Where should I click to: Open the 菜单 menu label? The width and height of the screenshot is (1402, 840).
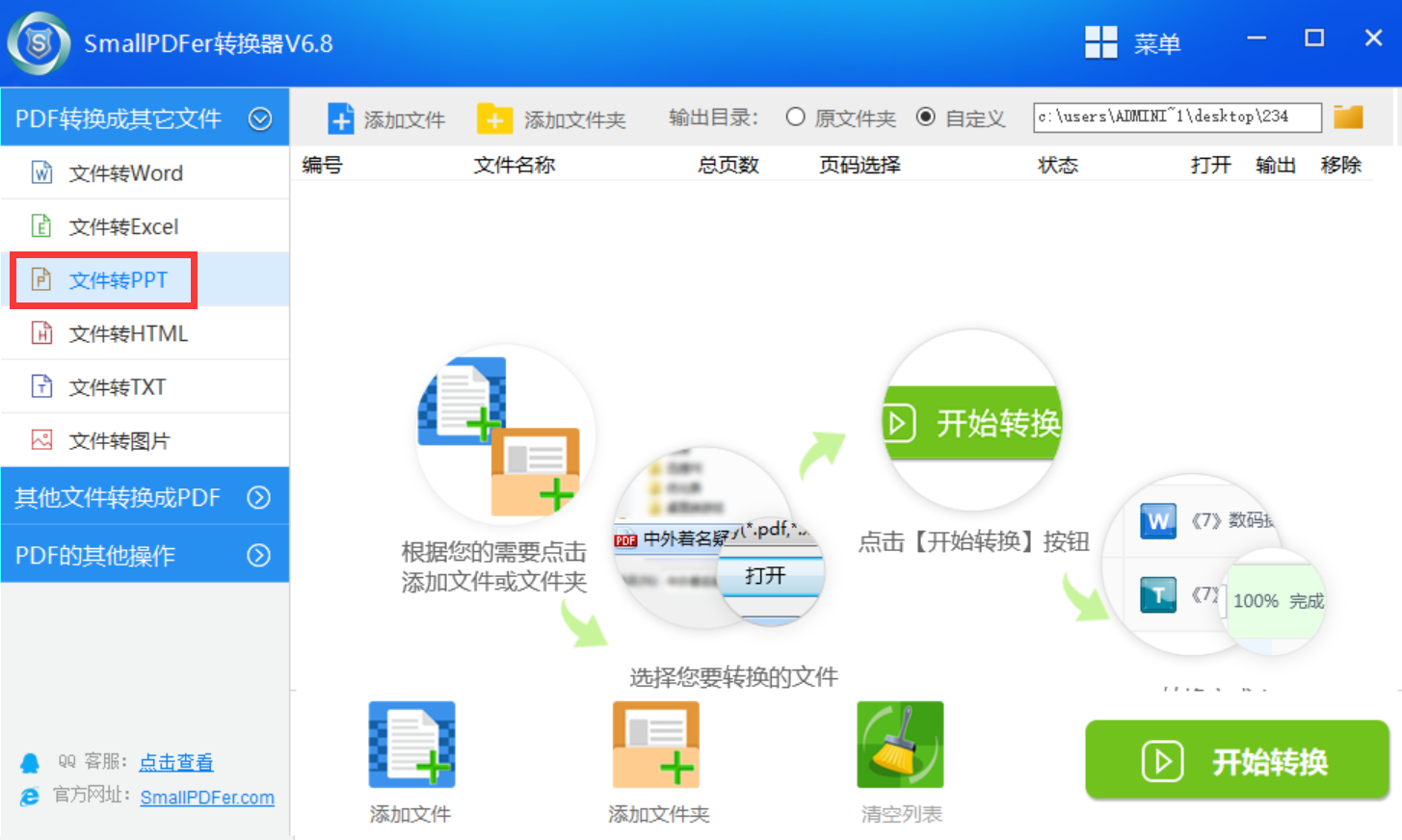[1157, 43]
